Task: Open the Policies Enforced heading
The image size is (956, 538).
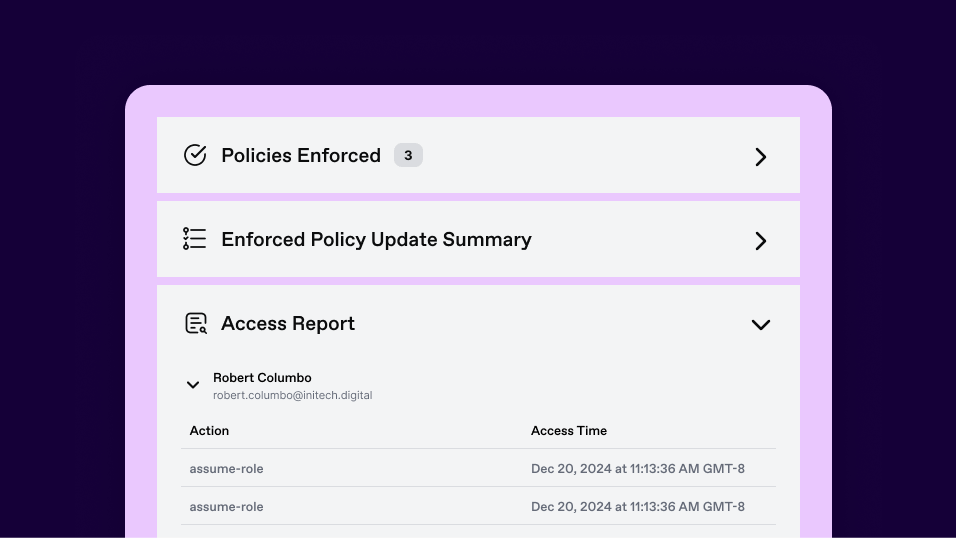Action: tap(301, 155)
